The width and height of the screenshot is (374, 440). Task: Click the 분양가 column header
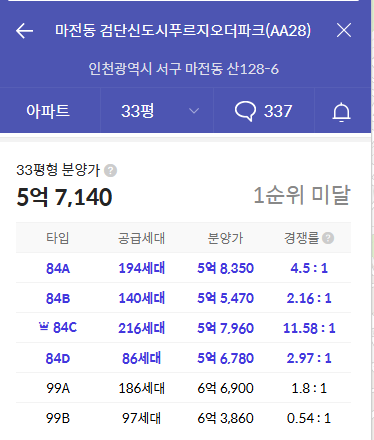click(x=225, y=238)
